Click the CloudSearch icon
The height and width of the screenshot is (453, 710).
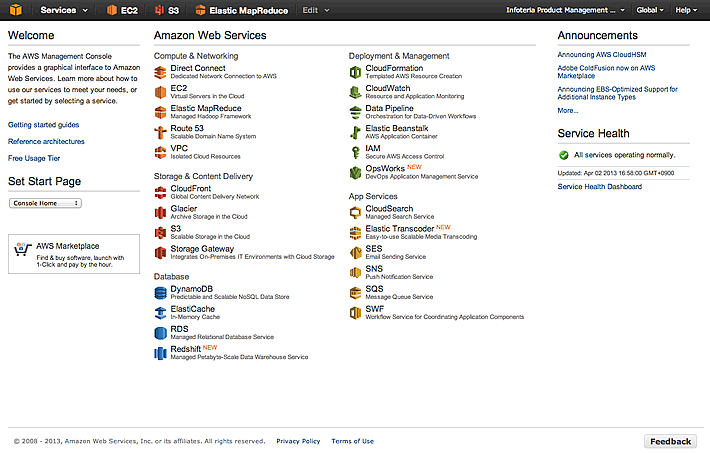click(x=355, y=212)
